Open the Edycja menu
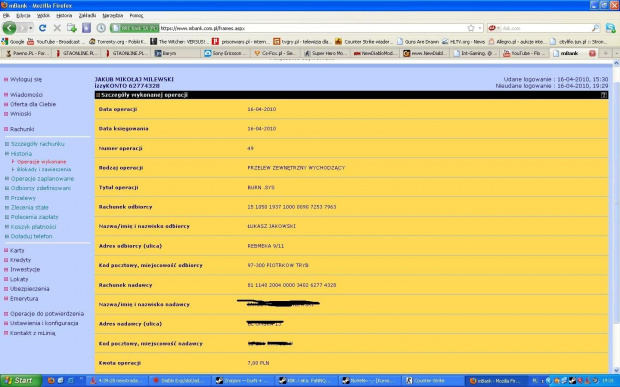This screenshot has width=620, height=387. [x=23, y=15]
